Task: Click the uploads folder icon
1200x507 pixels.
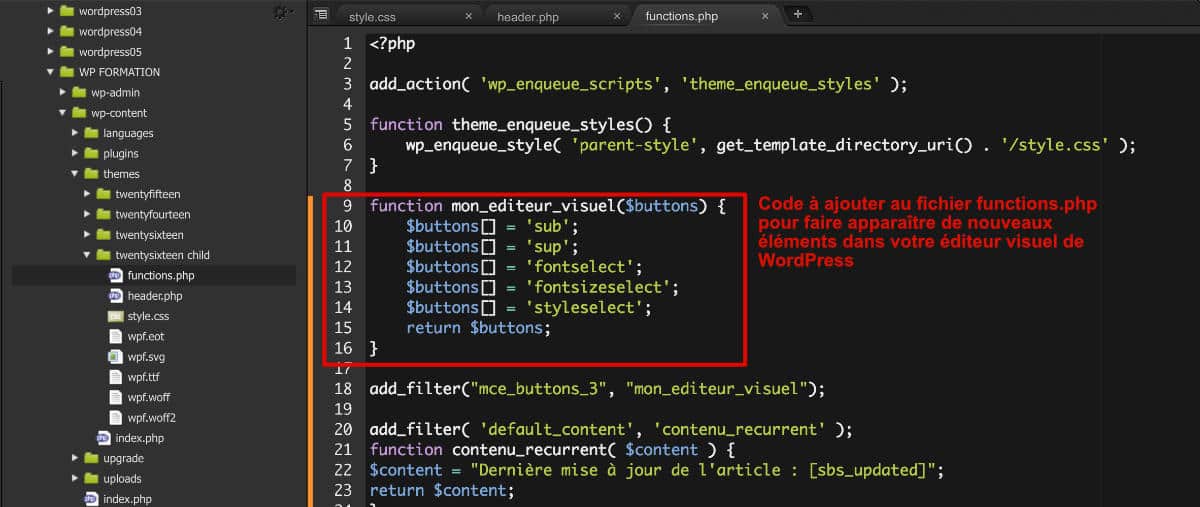Action: point(91,478)
